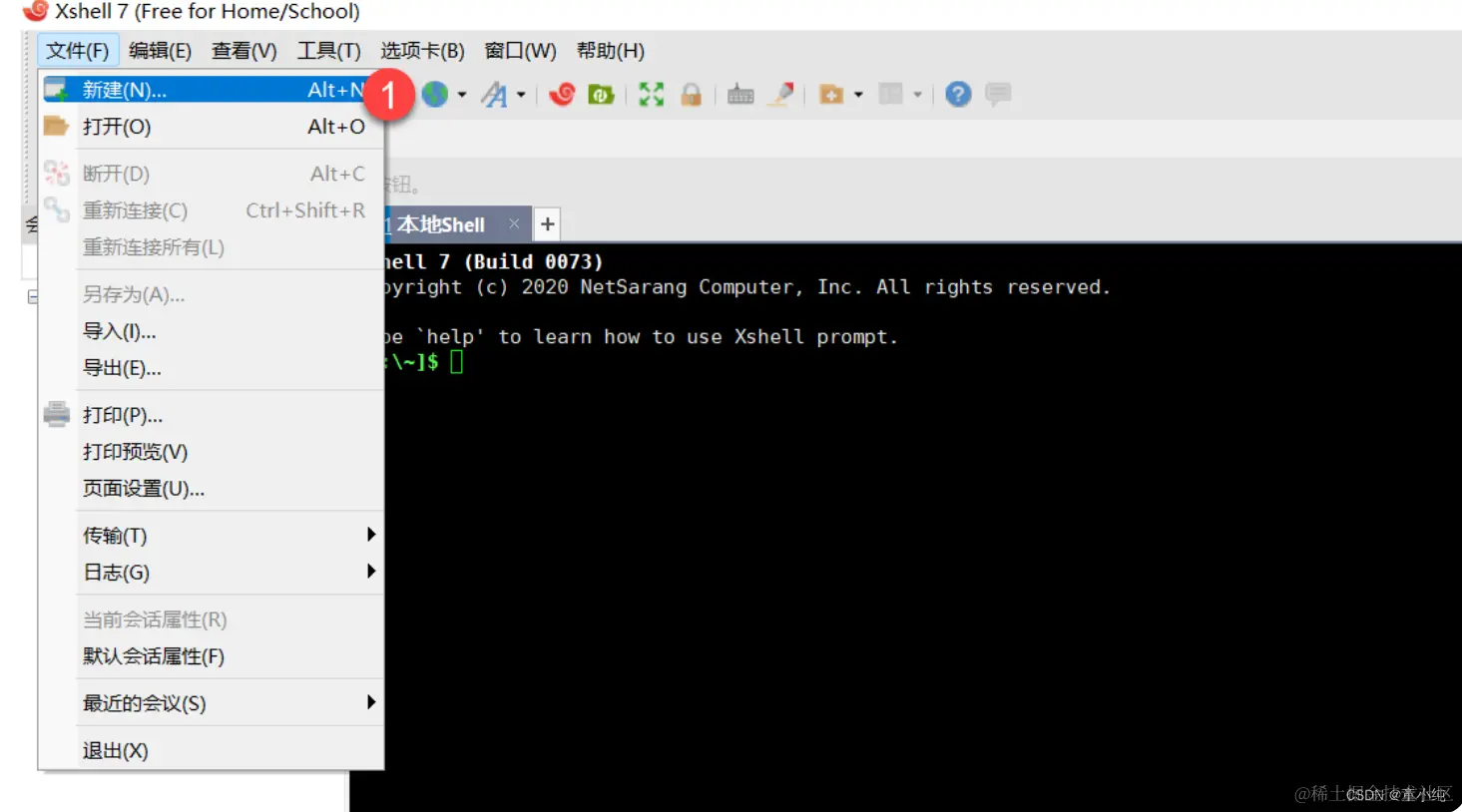The image size is (1462, 812).
Task: Choose 新建(N)... from the file menu
Action: pos(211,90)
